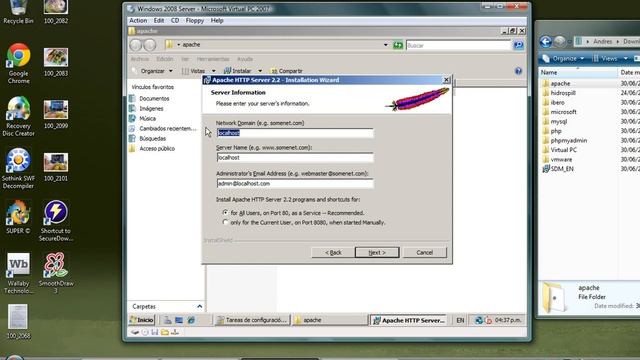Open the 100_2083 image thumbnail
This screenshot has height=360, width=640.
pos(56,62)
